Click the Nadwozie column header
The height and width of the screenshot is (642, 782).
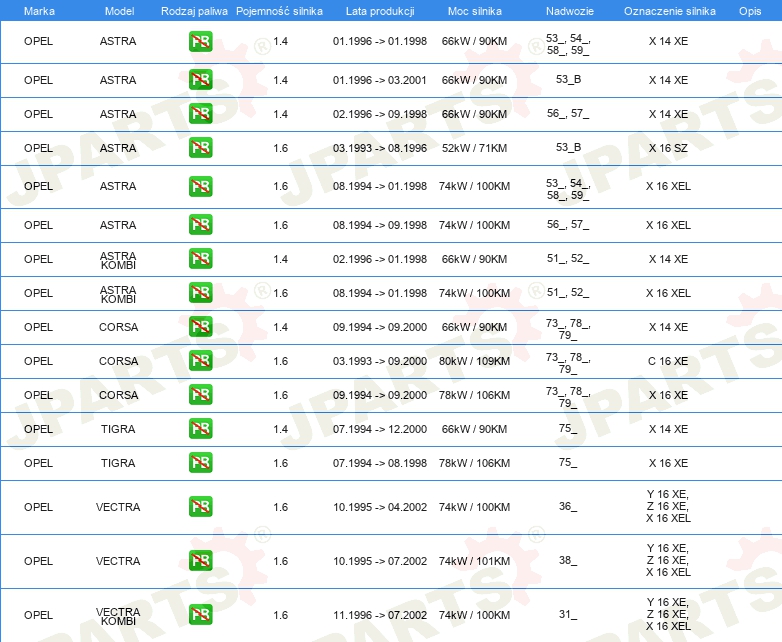tap(570, 11)
